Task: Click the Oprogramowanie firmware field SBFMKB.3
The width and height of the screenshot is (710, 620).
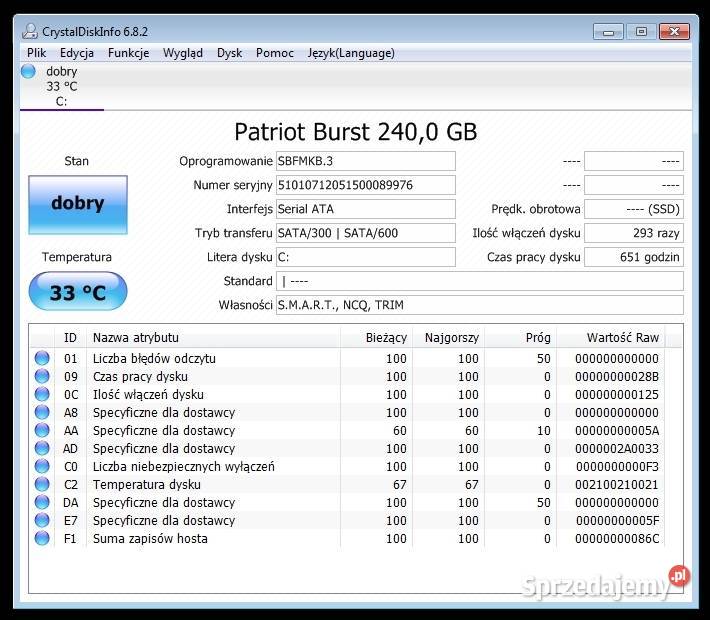Action: [365, 161]
